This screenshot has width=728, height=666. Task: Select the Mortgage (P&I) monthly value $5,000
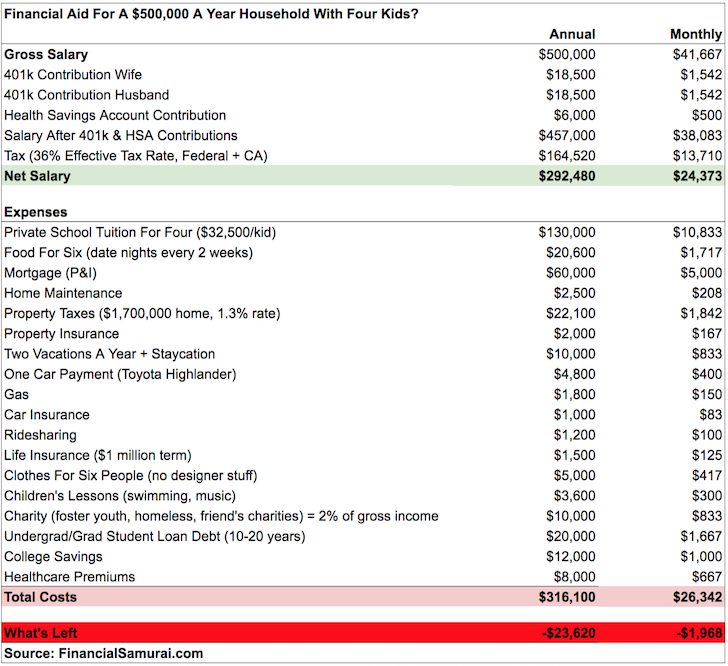click(x=701, y=273)
